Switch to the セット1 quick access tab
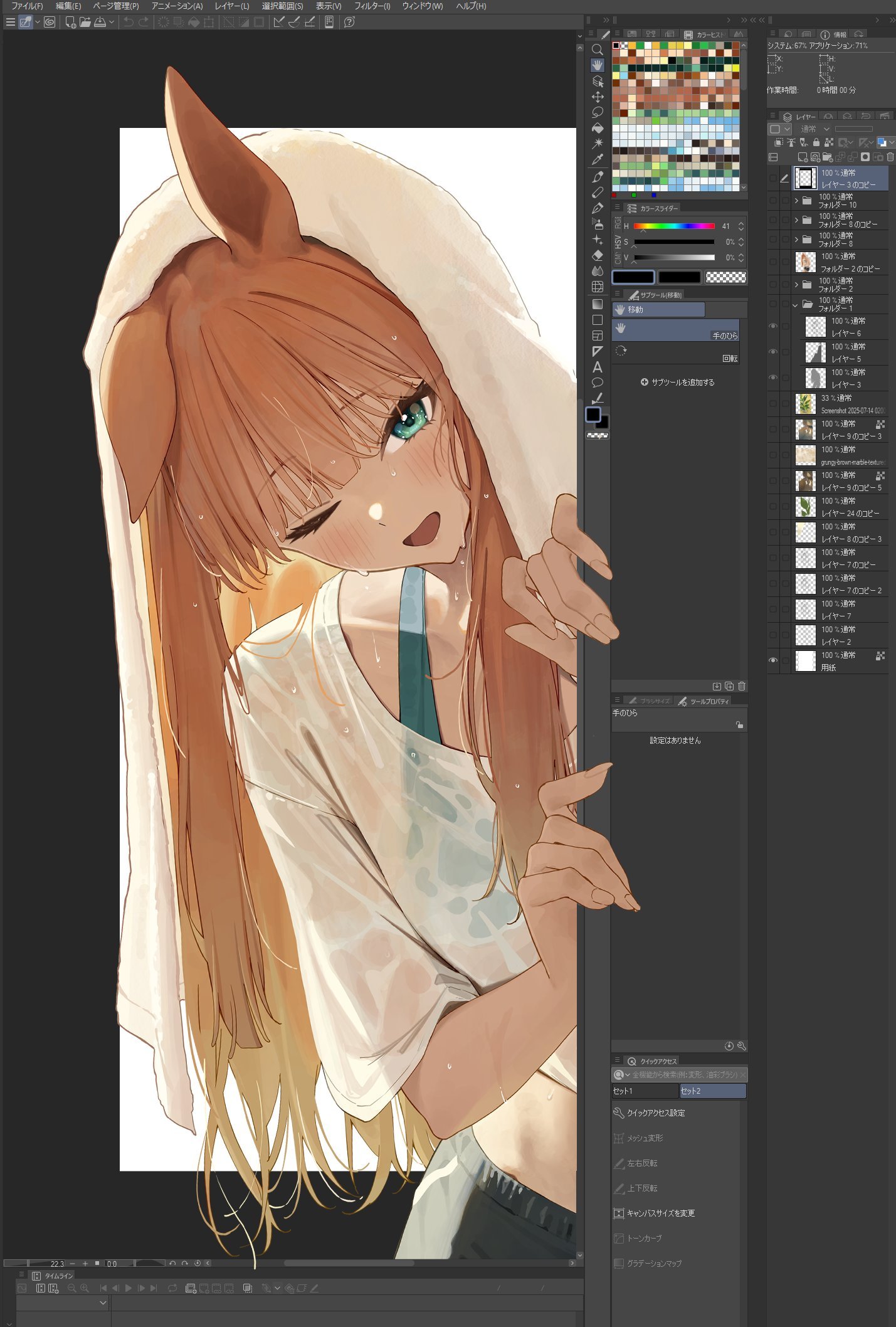Image resolution: width=896 pixels, height=1327 pixels. (644, 1091)
